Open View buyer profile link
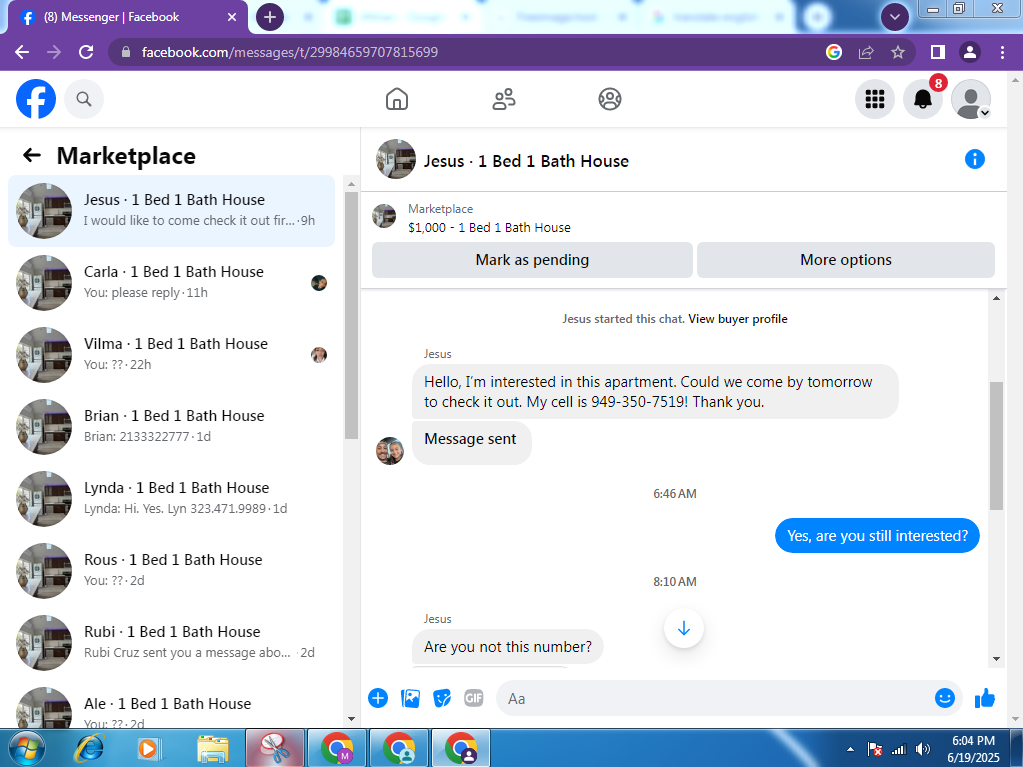The image size is (1023, 767). tap(737, 319)
